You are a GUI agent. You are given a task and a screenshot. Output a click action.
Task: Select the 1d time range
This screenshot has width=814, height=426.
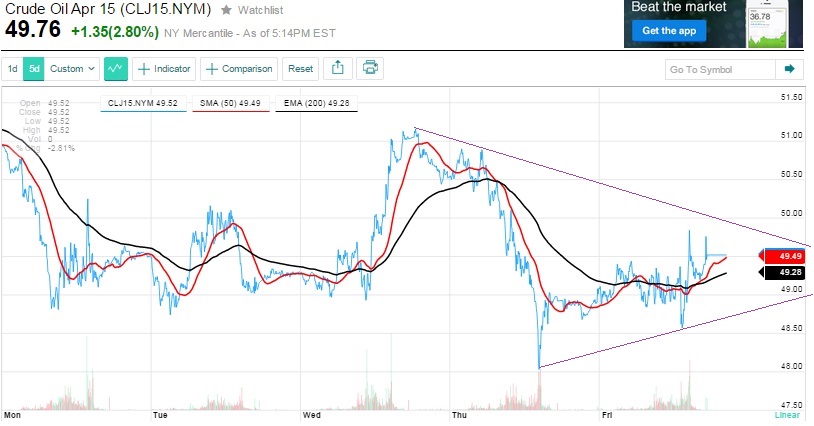[x=13, y=69]
